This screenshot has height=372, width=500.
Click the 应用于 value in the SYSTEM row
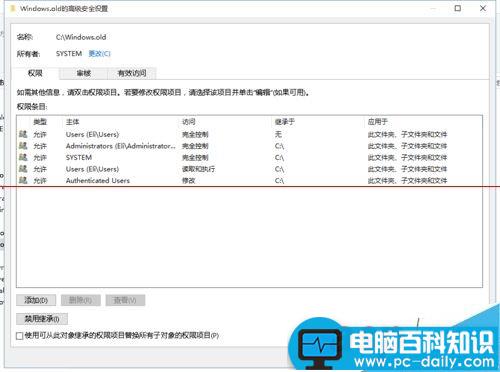pyautogui.click(x=407, y=157)
